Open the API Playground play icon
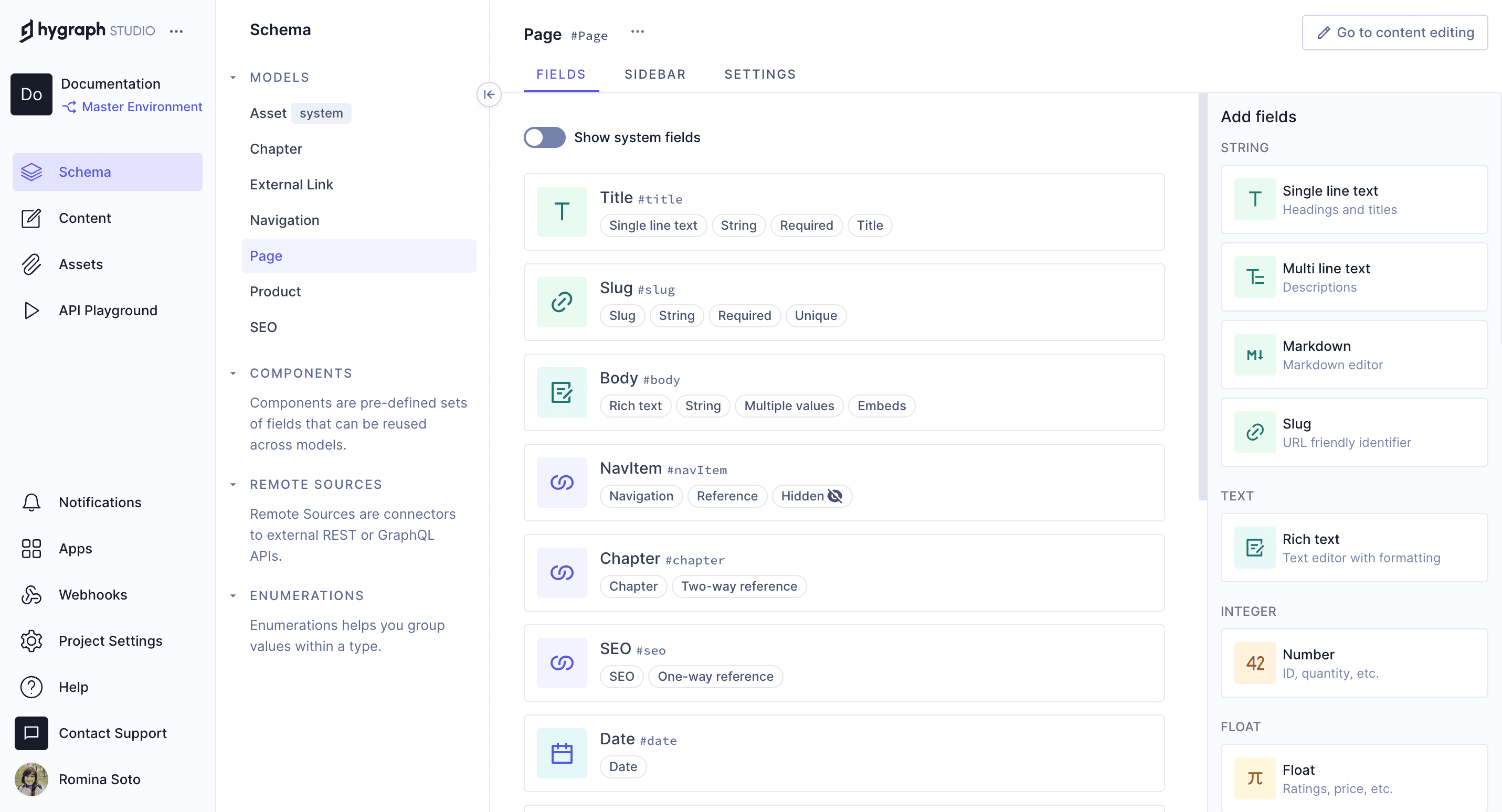 point(31,310)
